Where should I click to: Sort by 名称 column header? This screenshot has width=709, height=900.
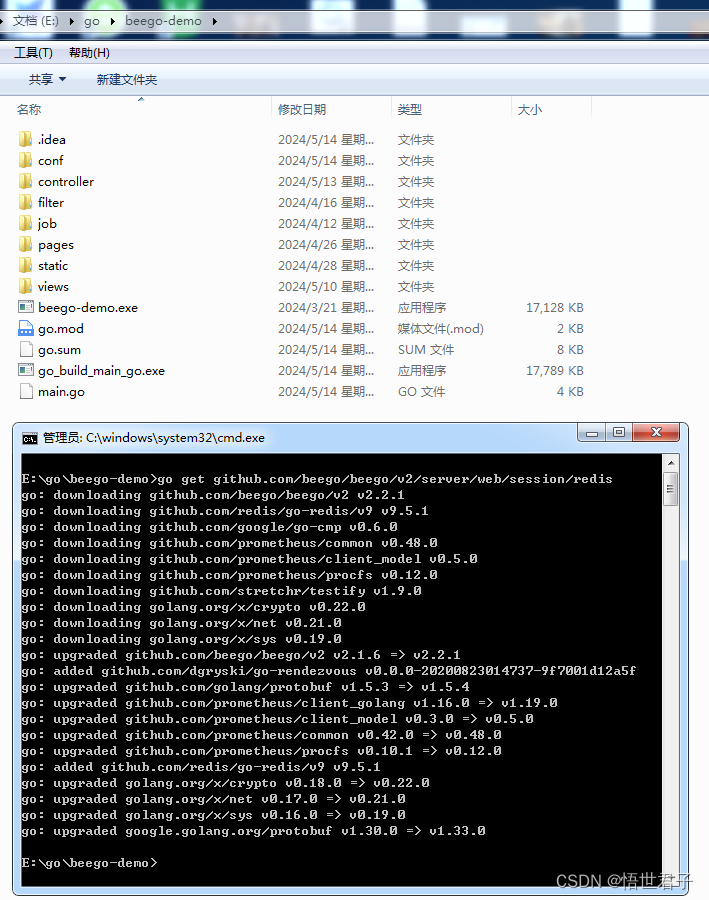(29, 109)
